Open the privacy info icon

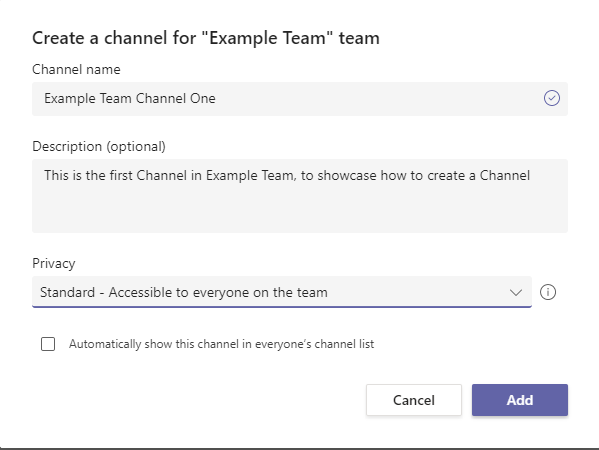coord(548,292)
